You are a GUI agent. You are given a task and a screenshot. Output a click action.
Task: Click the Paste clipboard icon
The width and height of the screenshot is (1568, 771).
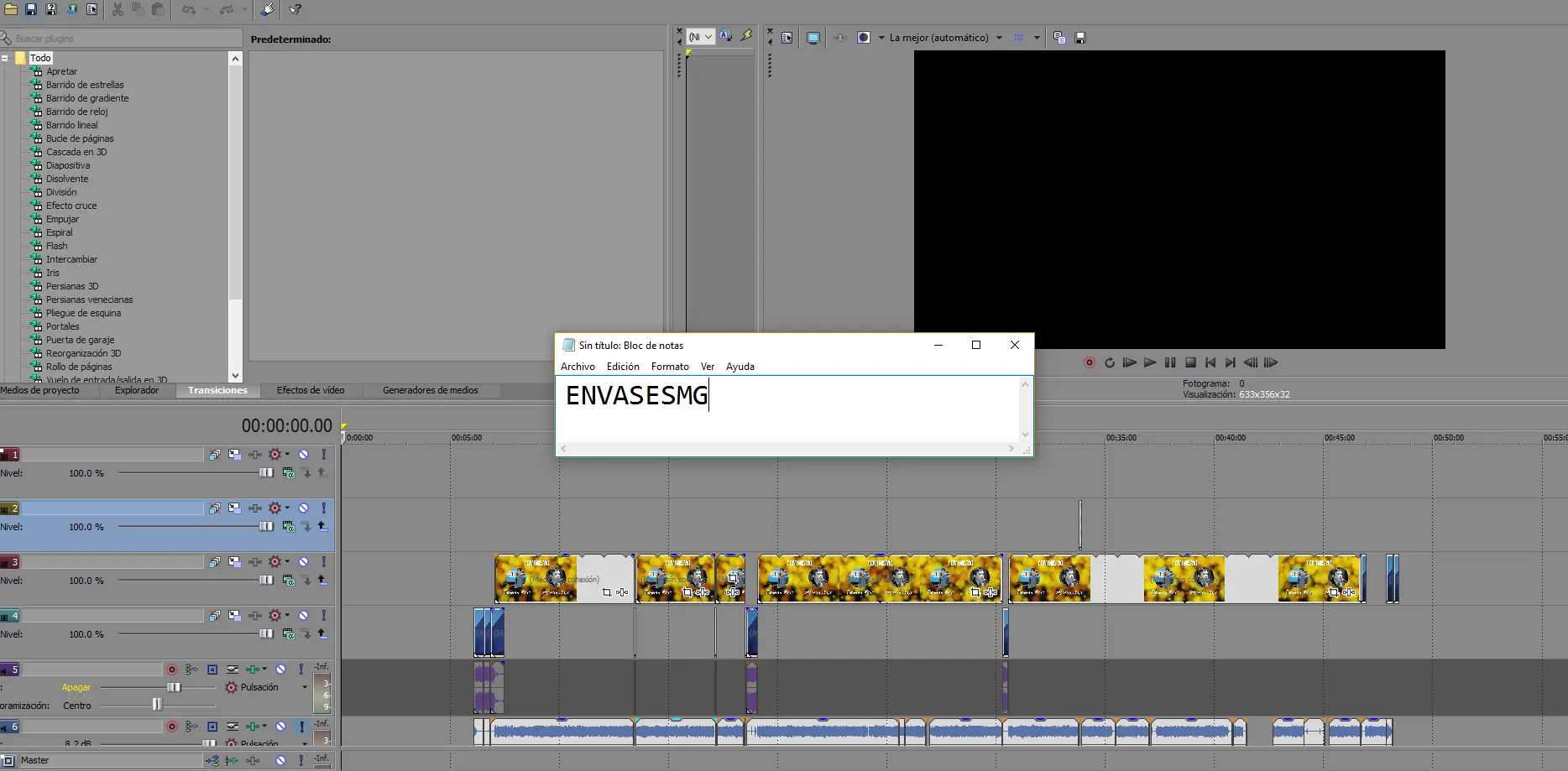[158, 9]
